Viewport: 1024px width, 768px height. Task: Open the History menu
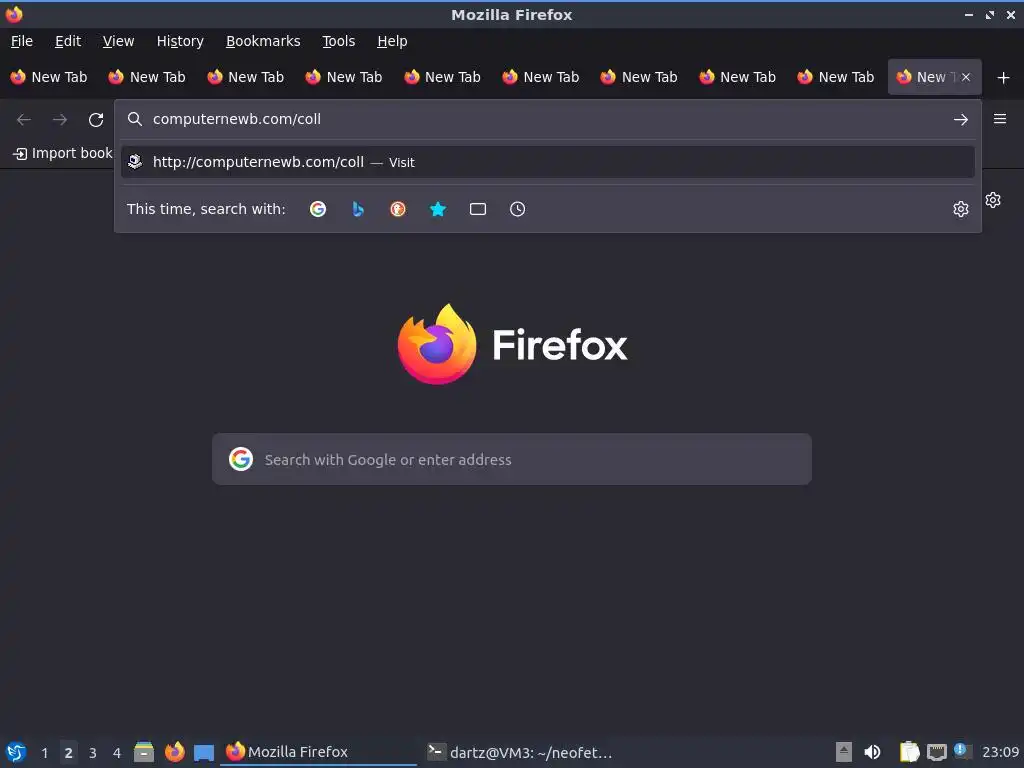click(x=180, y=41)
